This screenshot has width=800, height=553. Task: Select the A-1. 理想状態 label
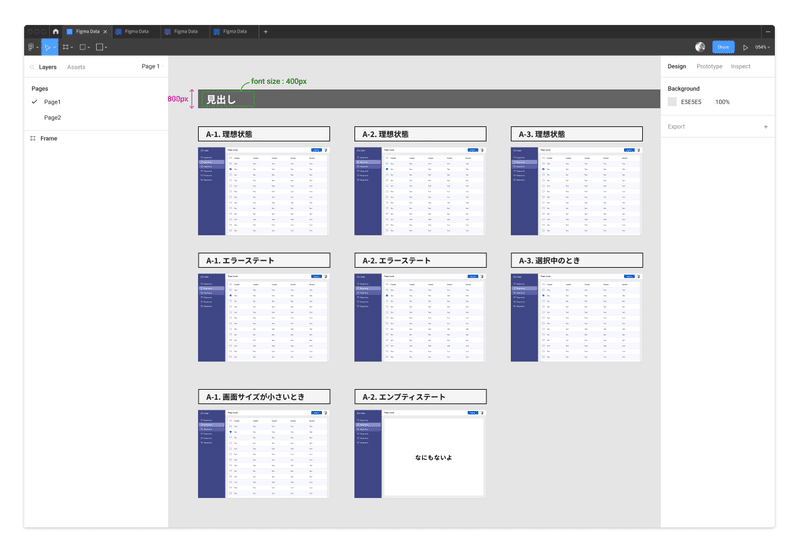[x=264, y=134]
